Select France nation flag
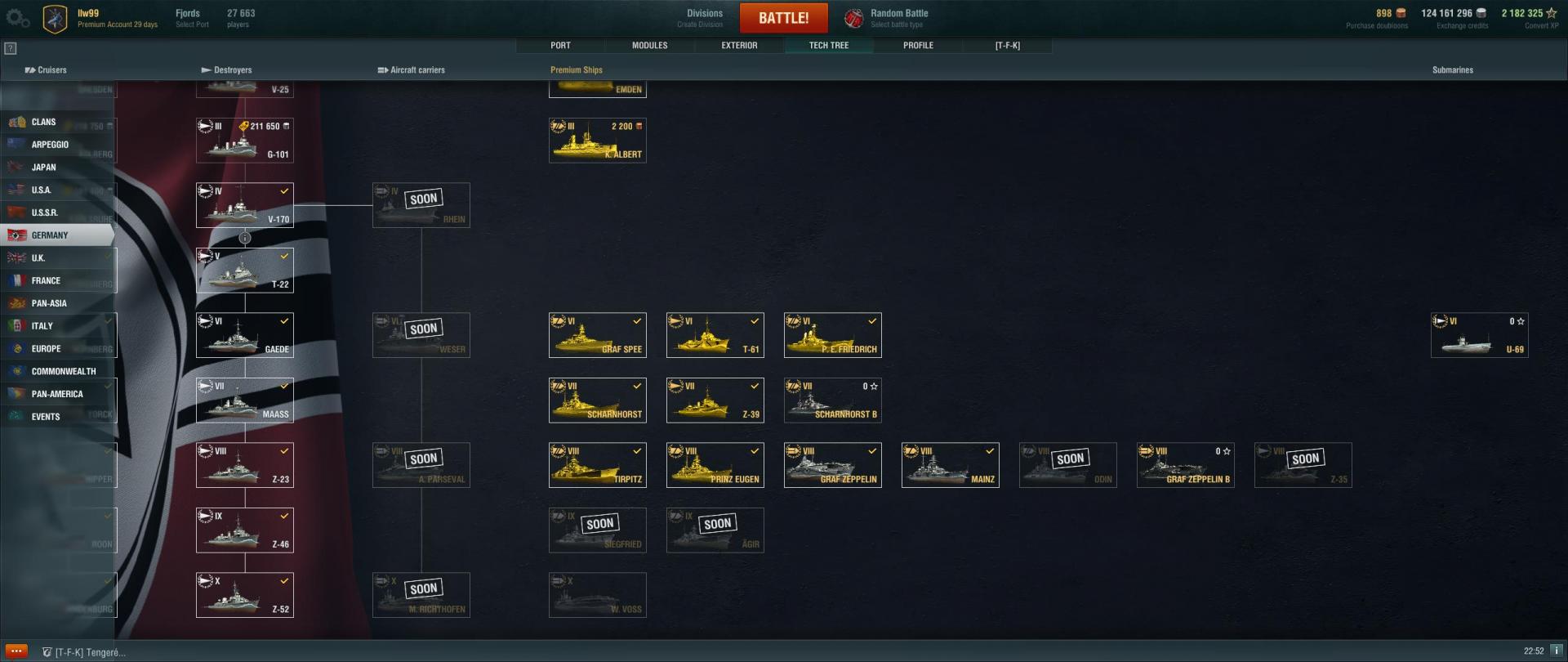The image size is (1568, 662). tap(16, 280)
